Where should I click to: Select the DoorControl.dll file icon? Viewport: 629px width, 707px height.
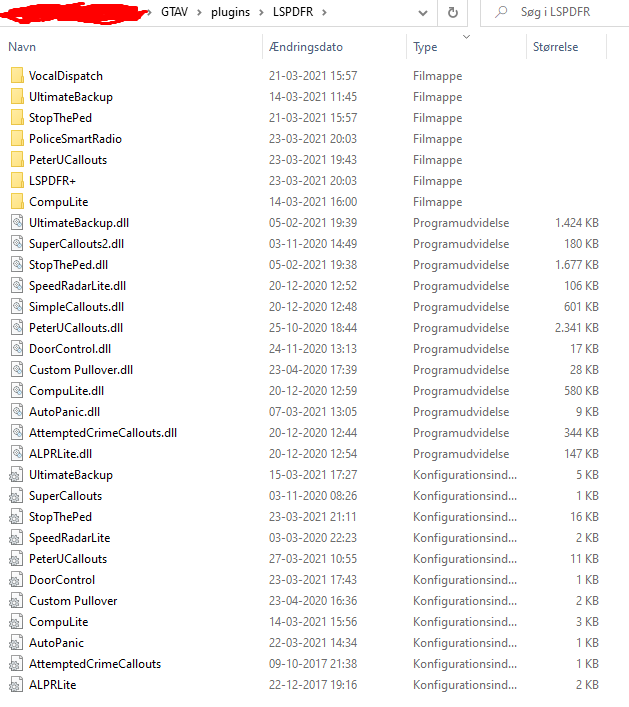[17, 349]
